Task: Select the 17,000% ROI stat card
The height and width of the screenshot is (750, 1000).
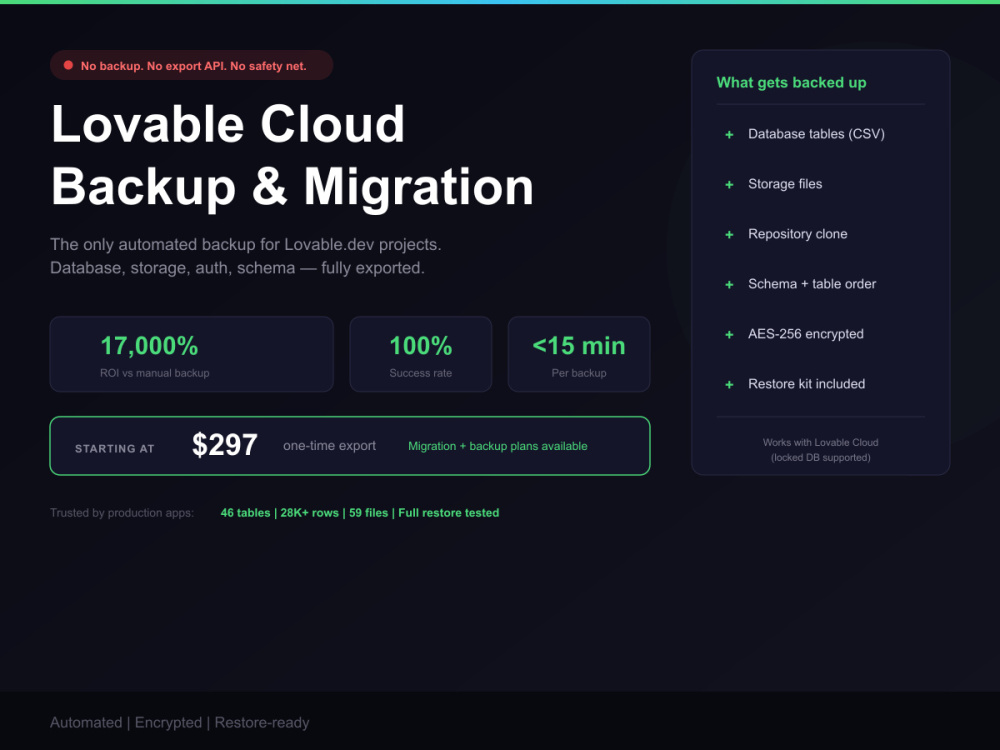Action: click(x=191, y=354)
